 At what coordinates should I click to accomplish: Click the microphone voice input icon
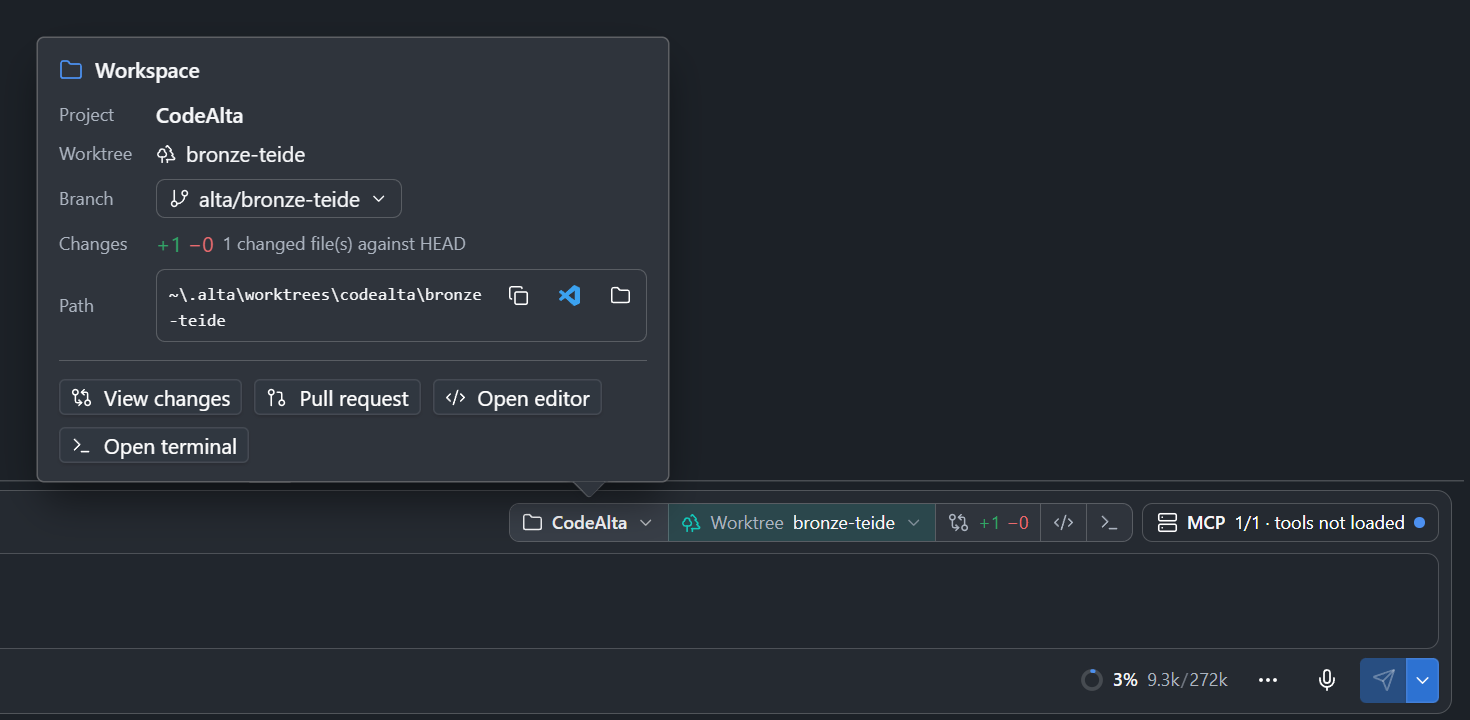(x=1327, y=680)
